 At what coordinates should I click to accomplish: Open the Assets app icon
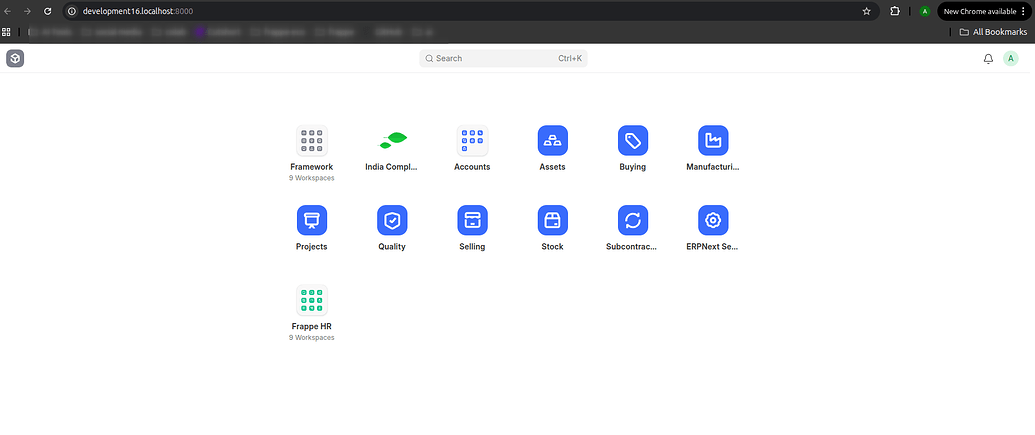point(552,141)
